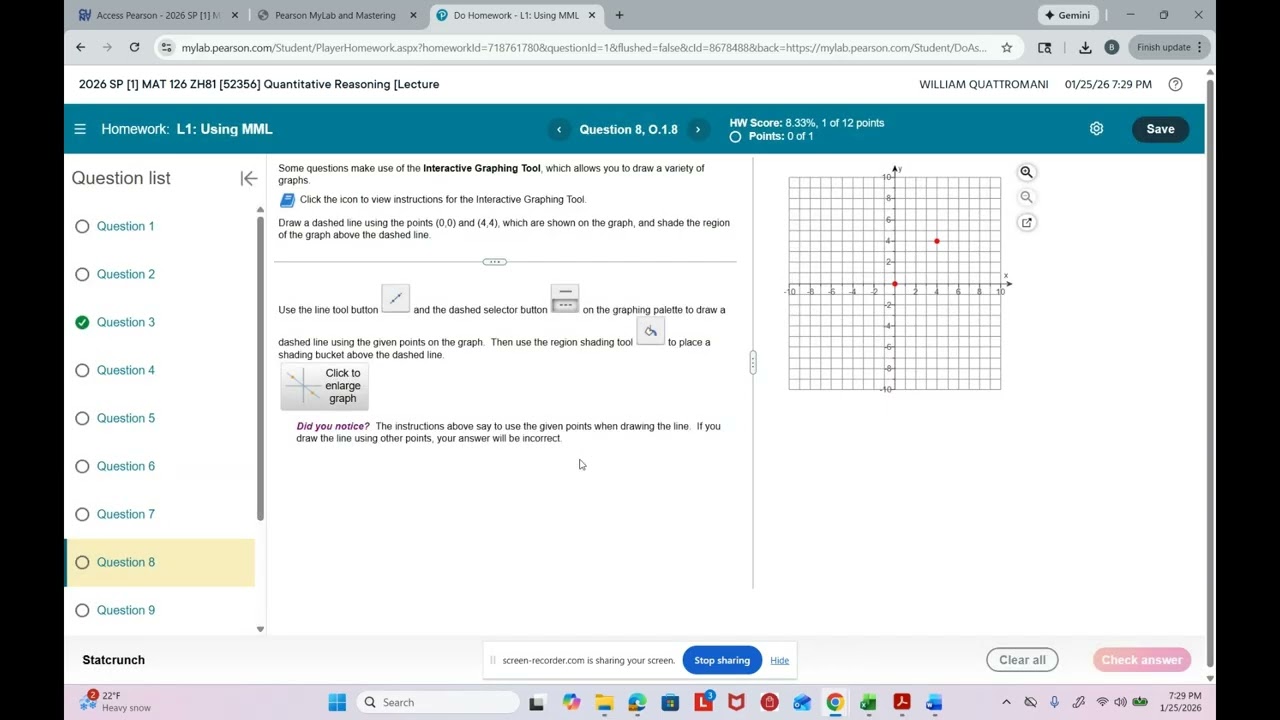
Task: Open File Explorer from taskbar
Action: point(604,702)
